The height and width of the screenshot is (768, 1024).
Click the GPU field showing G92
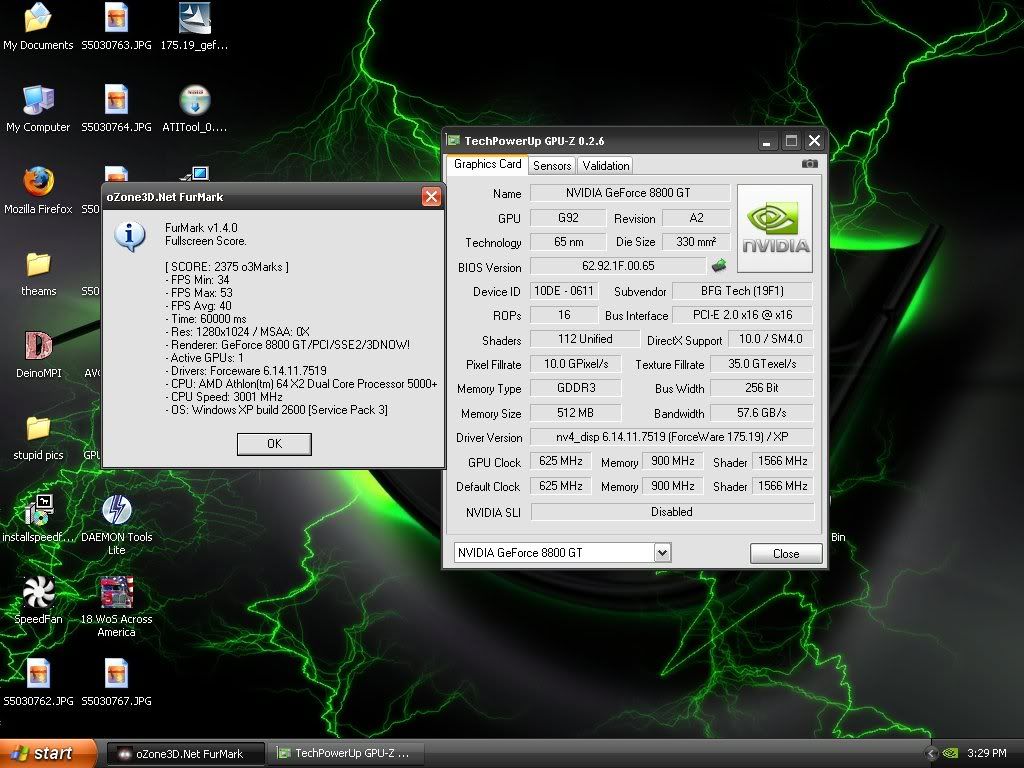pos(568,217)
